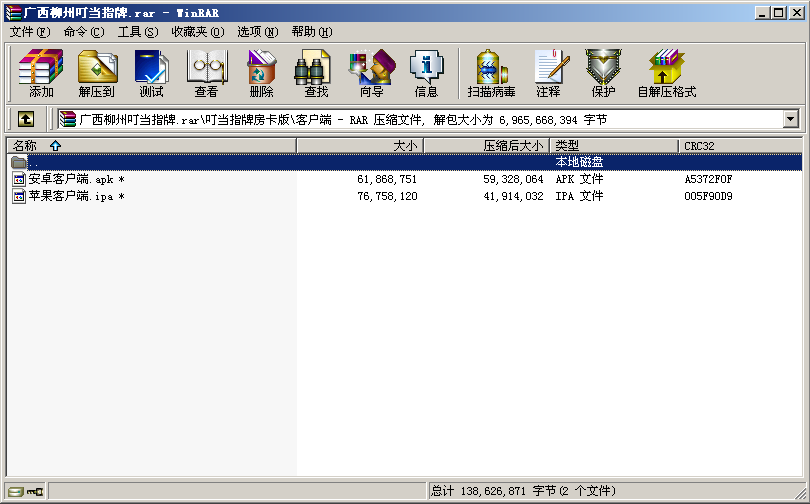Launch the 向导 (Wizard) tool

[371, 73]
